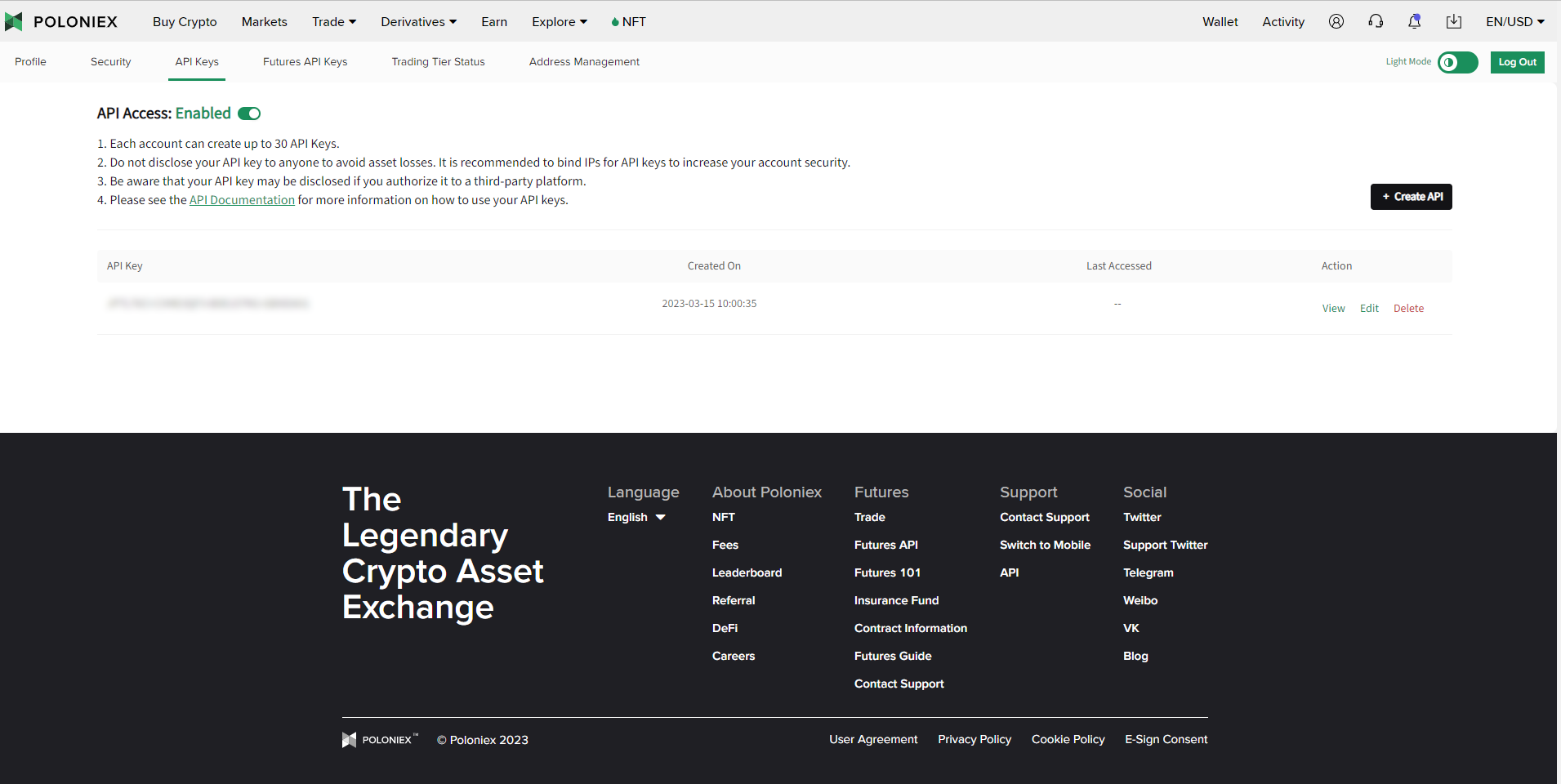Open the Careers footer link
This screenshot has width=1561, height=784.
click(734, 656)
